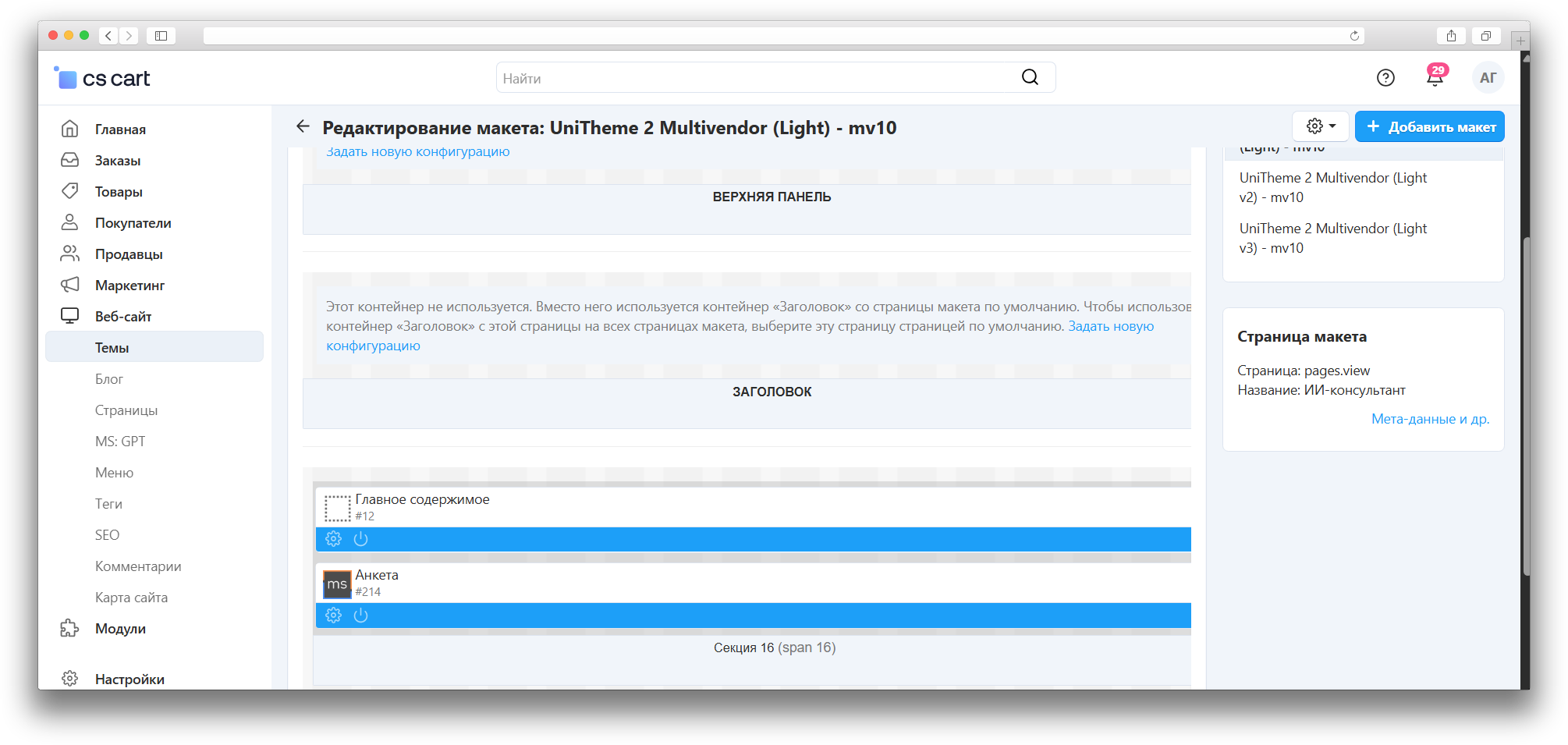Open Товары in the sidebar
The height and width of the screenshot is (745, 1568).
[x=119, y=192]
